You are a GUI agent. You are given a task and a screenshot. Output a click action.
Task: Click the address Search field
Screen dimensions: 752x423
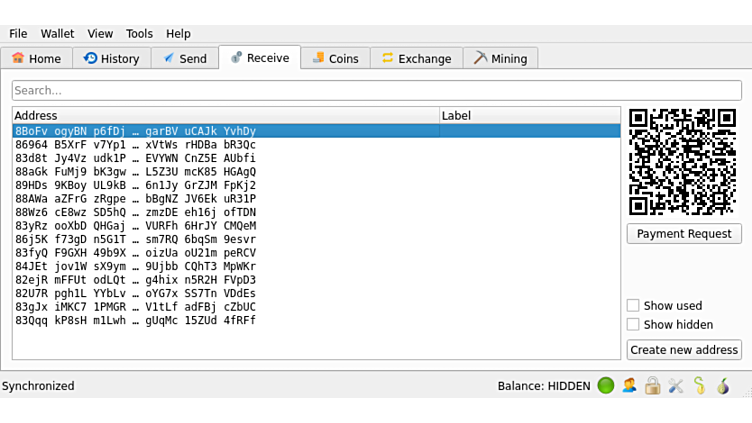point(376,91)
